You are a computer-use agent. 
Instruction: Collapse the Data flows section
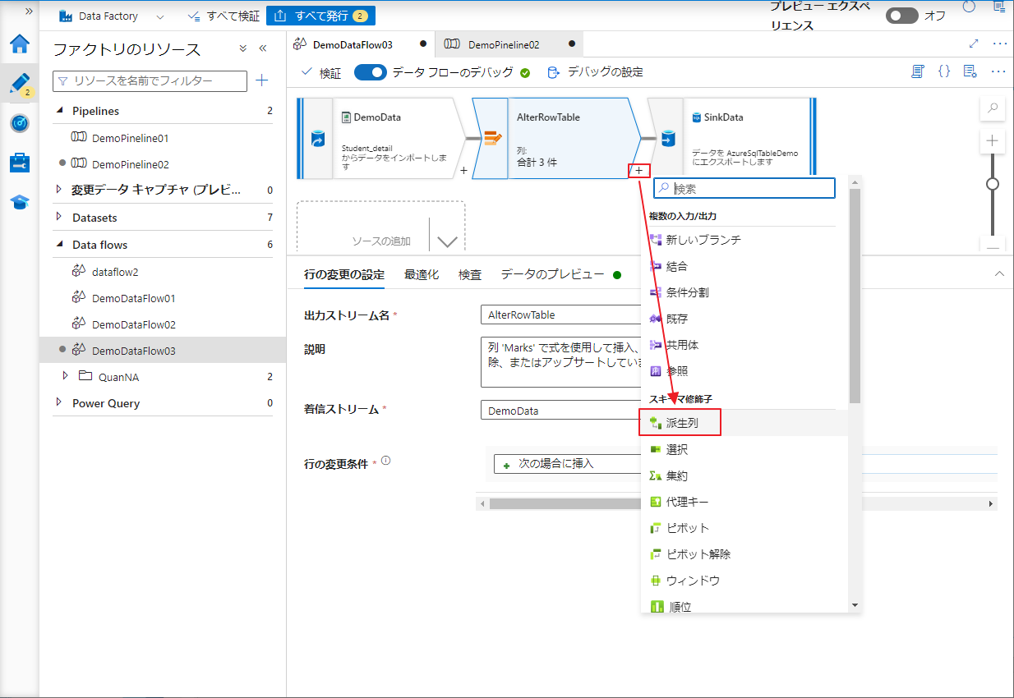(60, 244)
